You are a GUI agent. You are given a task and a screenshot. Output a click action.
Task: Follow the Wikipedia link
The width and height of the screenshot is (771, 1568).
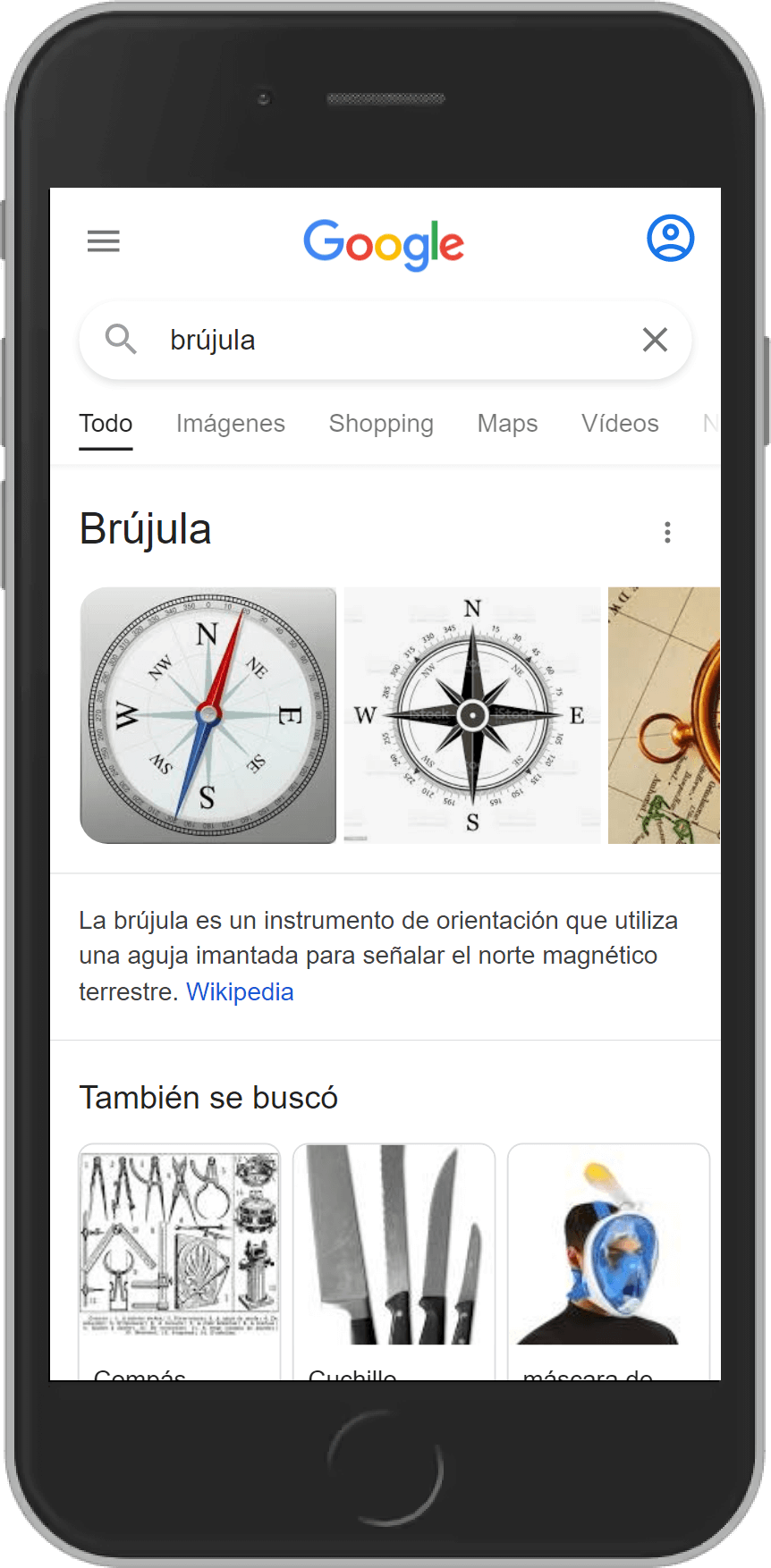pos(240,991)
